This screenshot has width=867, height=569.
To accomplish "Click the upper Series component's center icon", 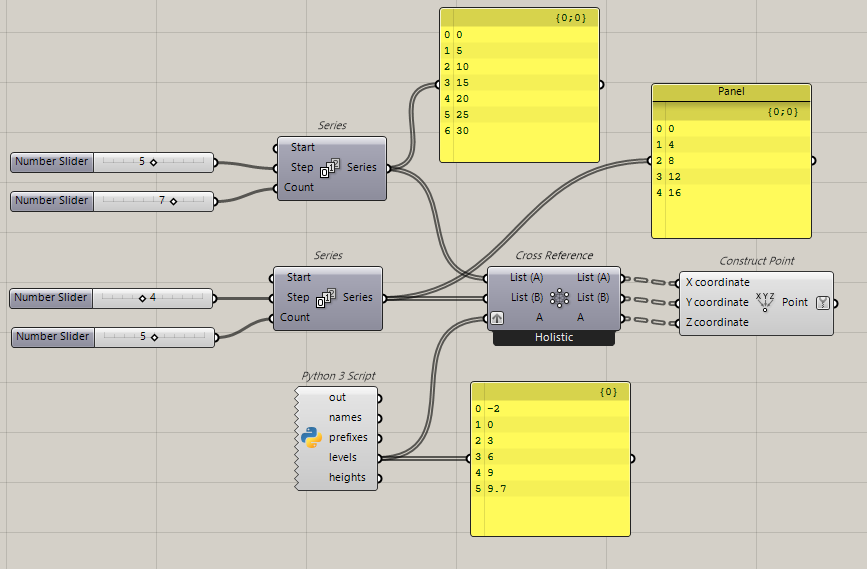I will [330, 168].
